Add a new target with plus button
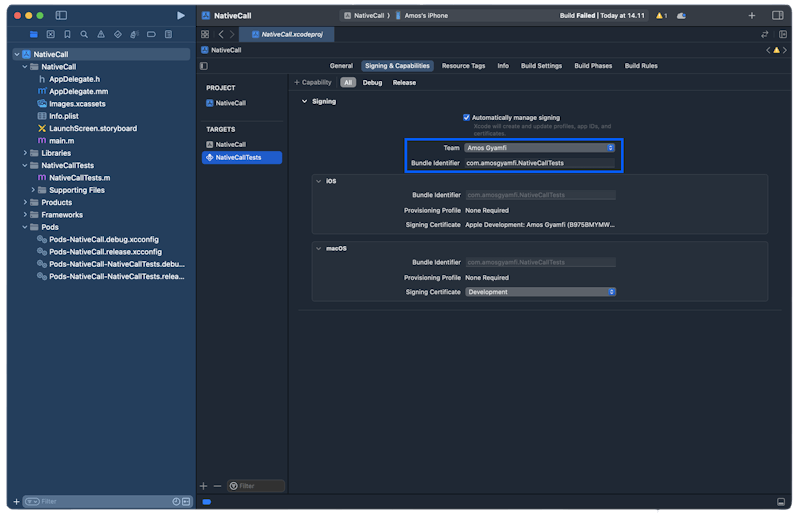Viewport: 800px width, 516px height. [x=204, y=486]
